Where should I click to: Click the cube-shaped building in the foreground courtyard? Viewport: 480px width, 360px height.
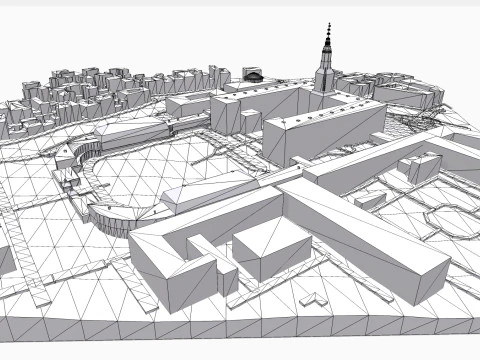tap(272, 249)
